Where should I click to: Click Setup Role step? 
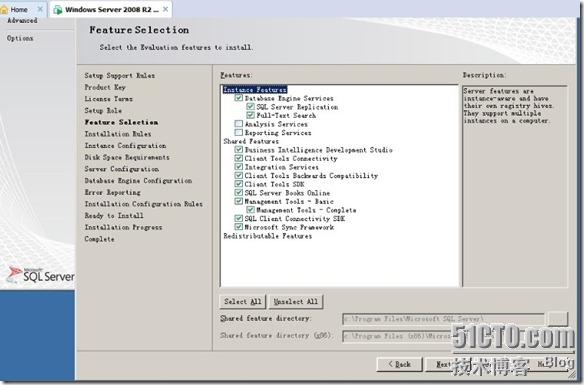point(103,111)
